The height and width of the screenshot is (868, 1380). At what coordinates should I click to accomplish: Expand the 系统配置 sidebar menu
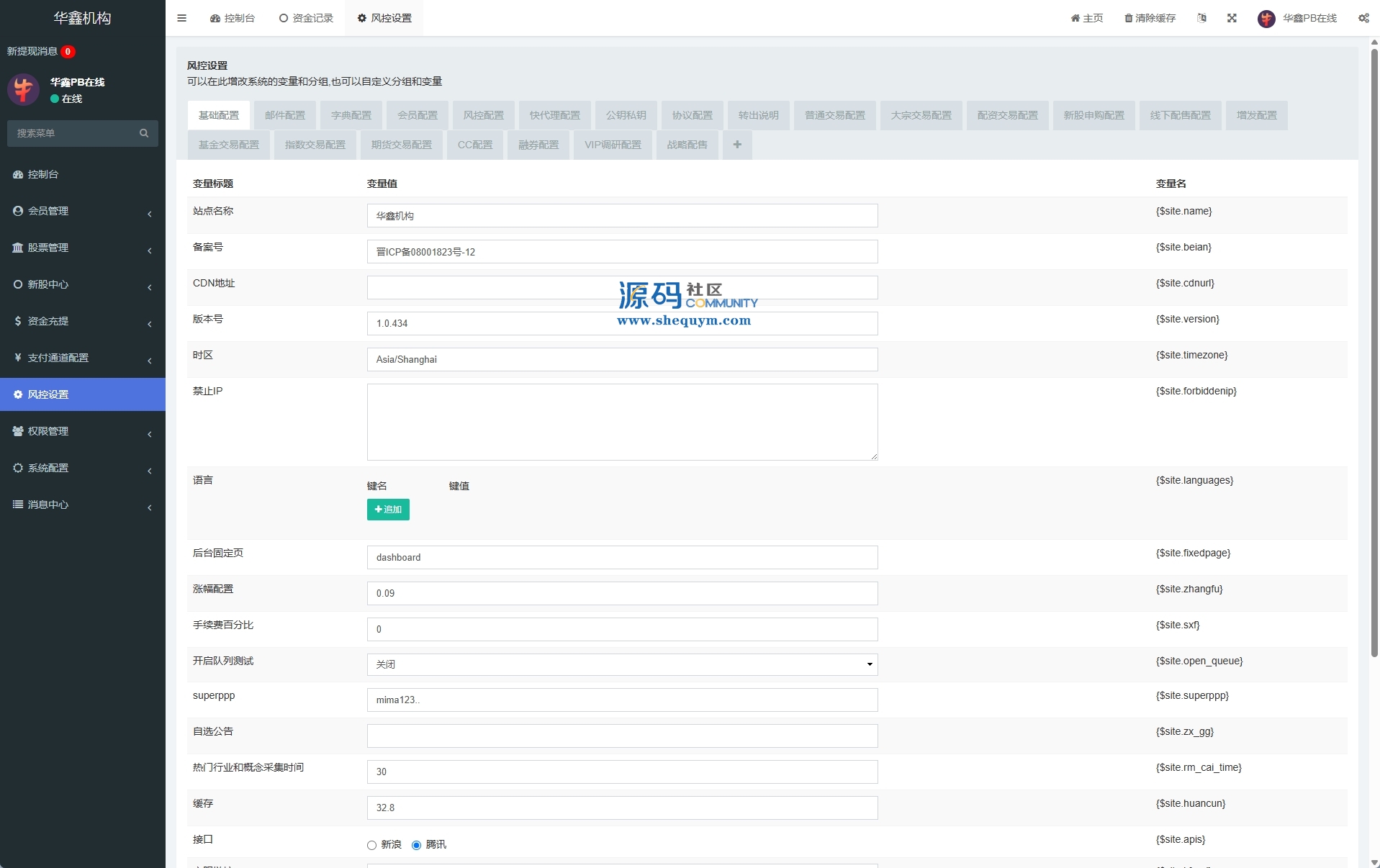(x=82, y=468)
